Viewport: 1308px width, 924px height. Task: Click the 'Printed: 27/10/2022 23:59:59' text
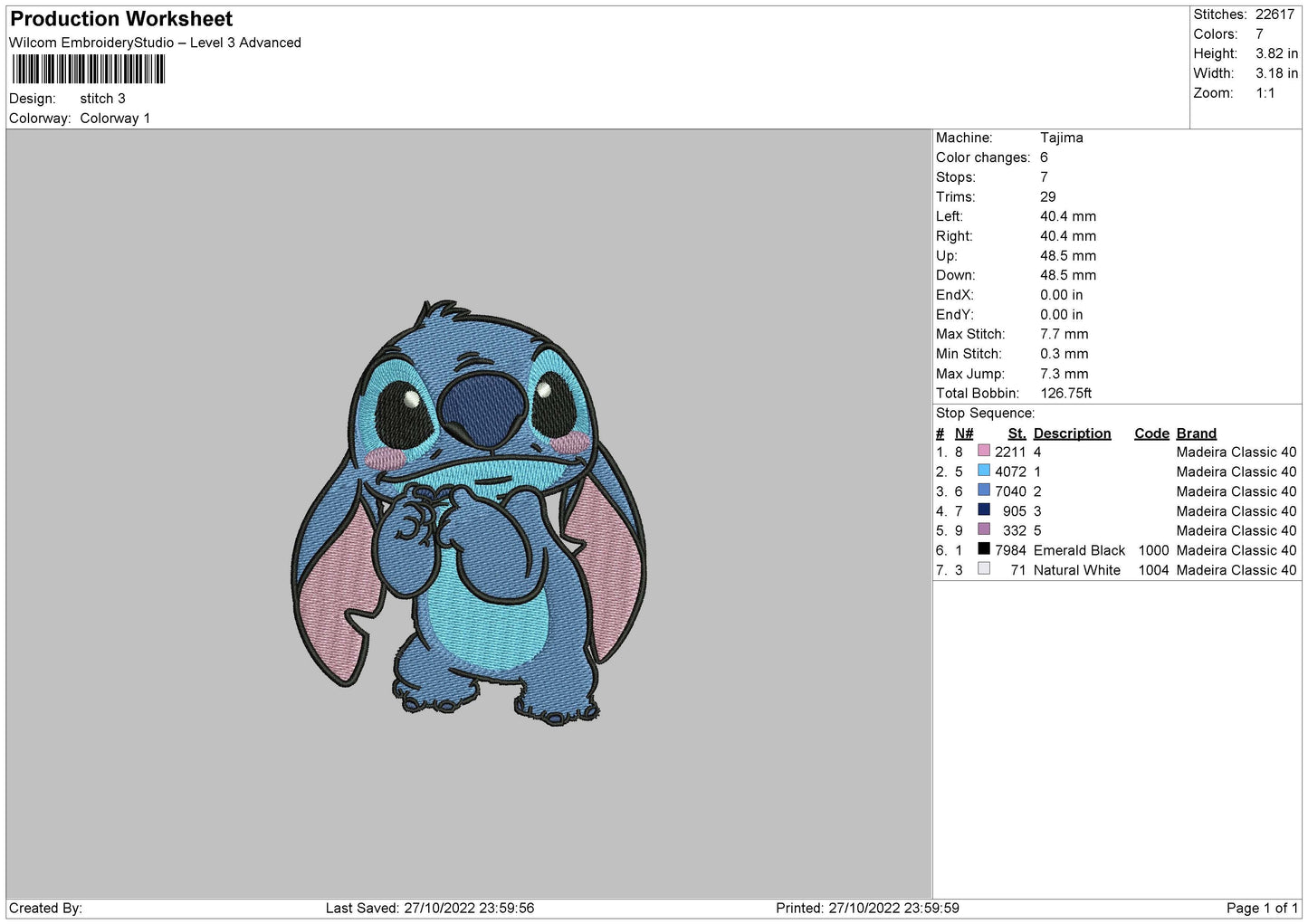tap(867, 909)
